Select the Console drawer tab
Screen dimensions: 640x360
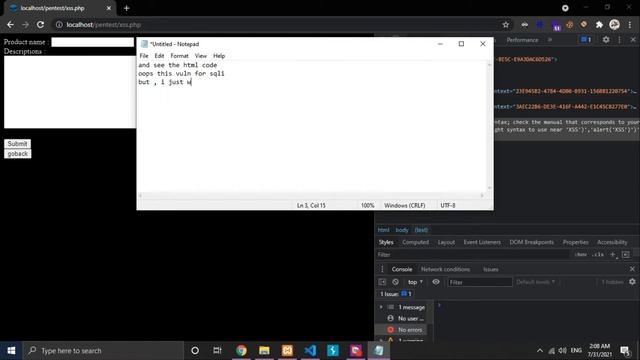pyautogui.click(x=402, y=269)
